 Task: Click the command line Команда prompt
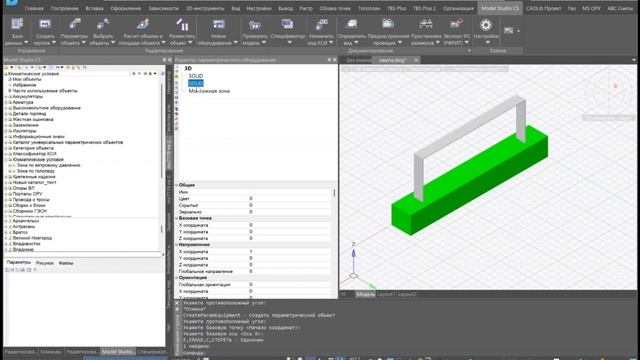194,353
